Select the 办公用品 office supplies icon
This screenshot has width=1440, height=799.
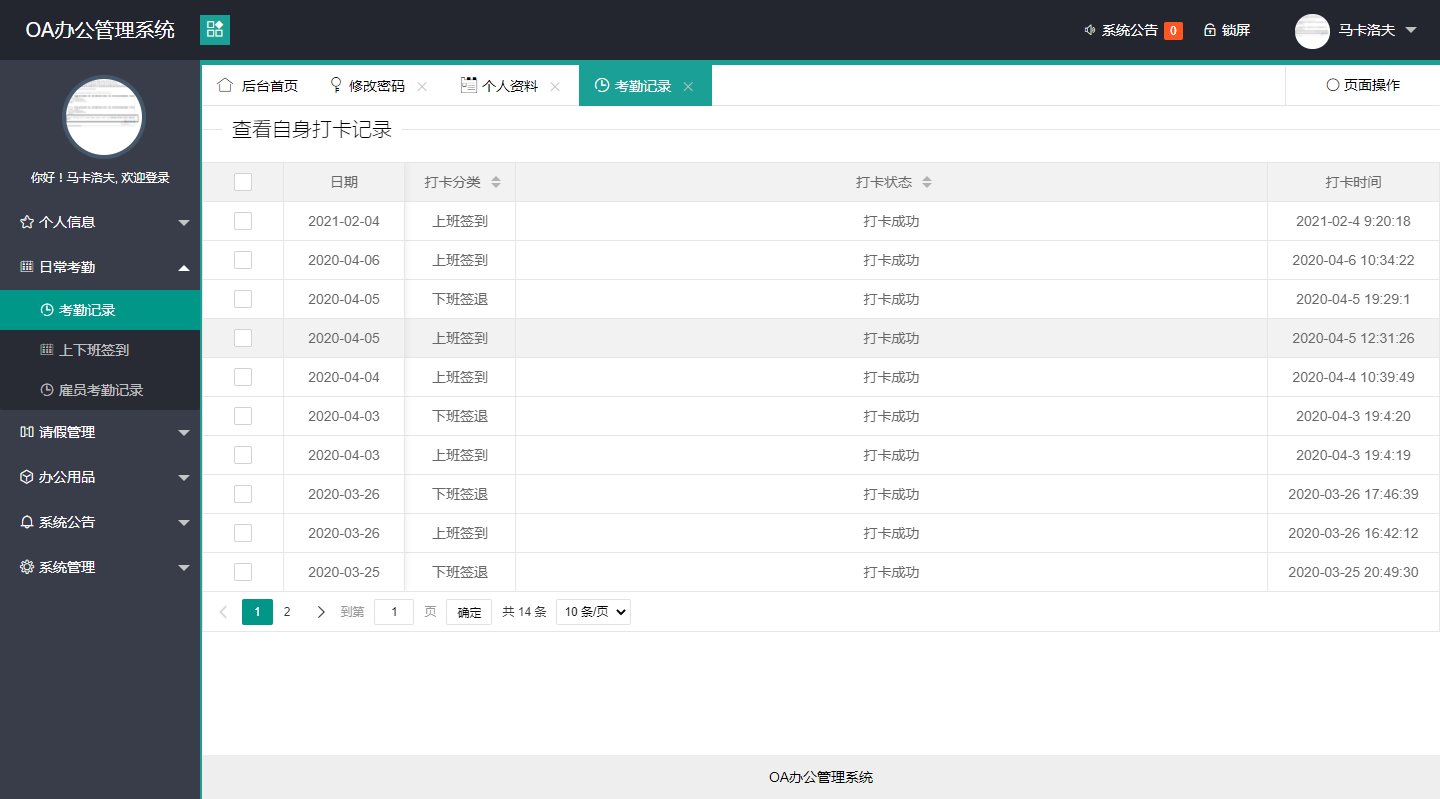(24, 477)
